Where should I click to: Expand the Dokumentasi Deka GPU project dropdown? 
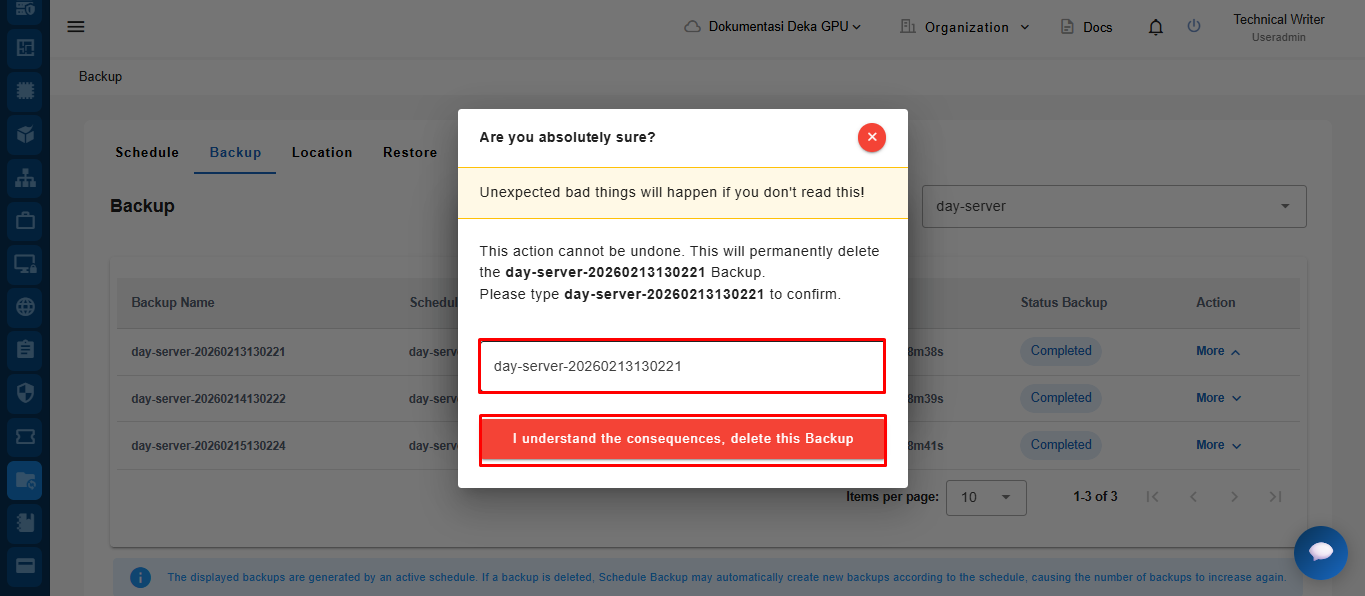773,27
